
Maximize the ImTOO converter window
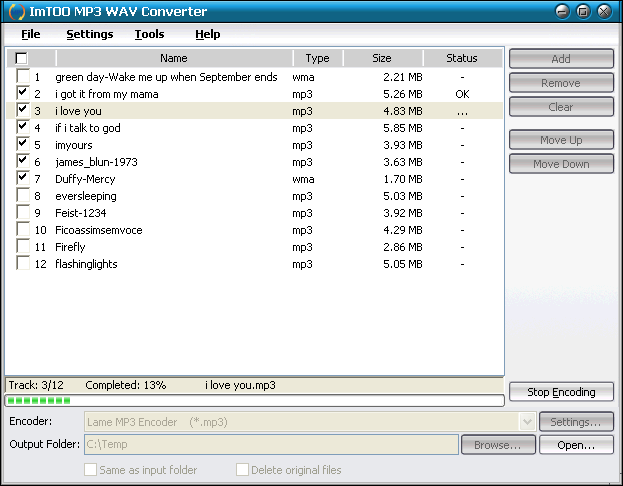pyautogui.click(x=583, y=12)
